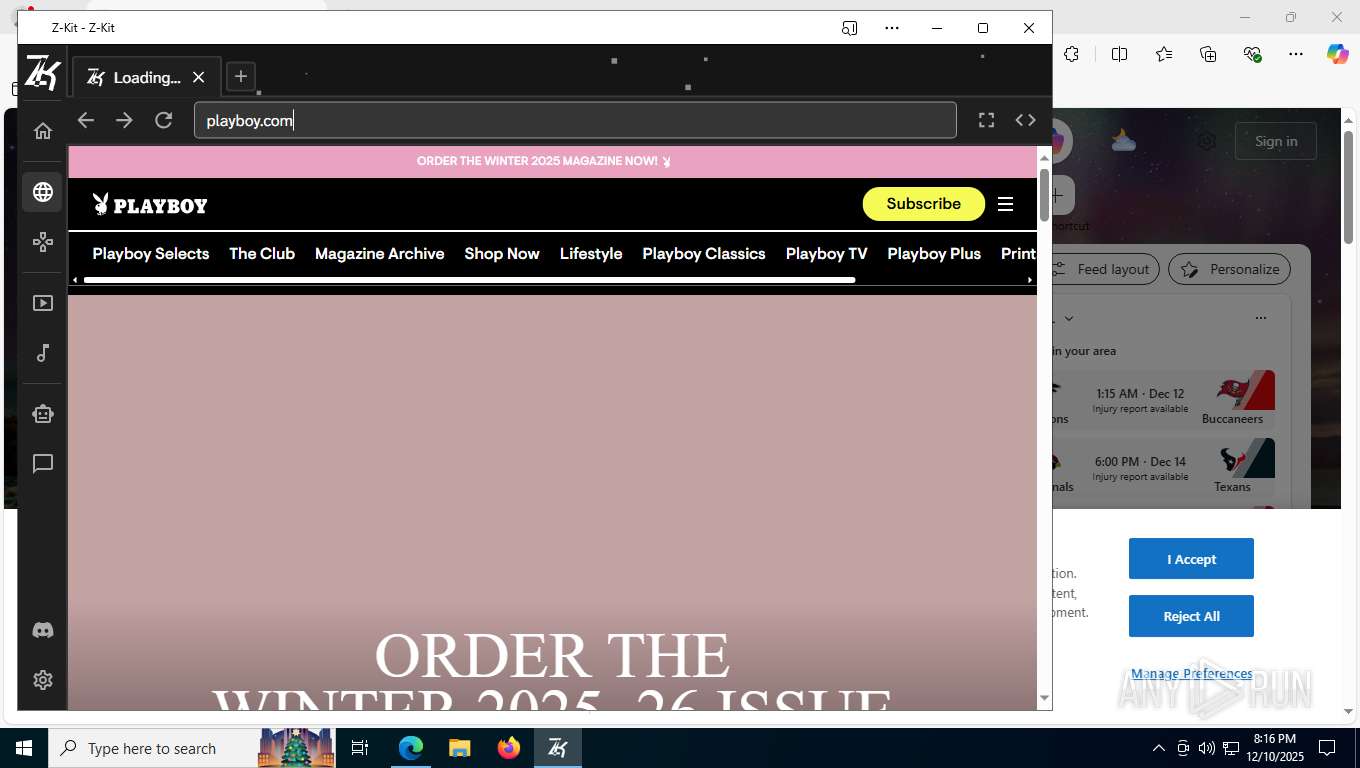Select the Loading... tab
The width and height of the screenshot is (1360, 768).
(x=146, y=77)
